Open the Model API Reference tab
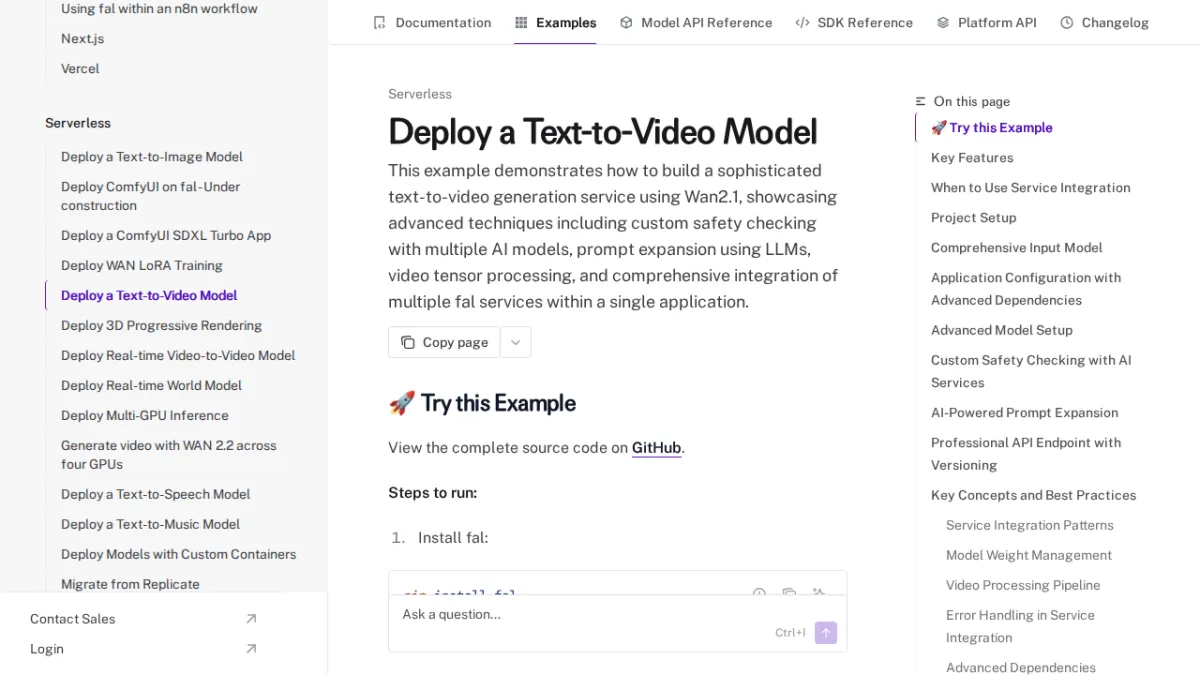Screen dimensions: 1200x675 tap(696, 22)
